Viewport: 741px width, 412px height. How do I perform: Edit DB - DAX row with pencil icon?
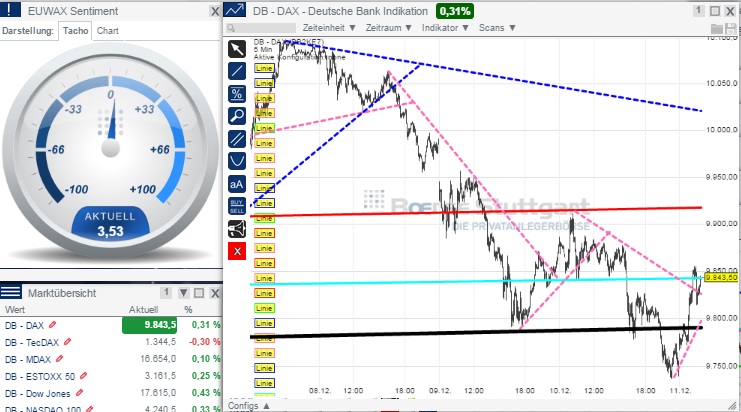point(52,325)
